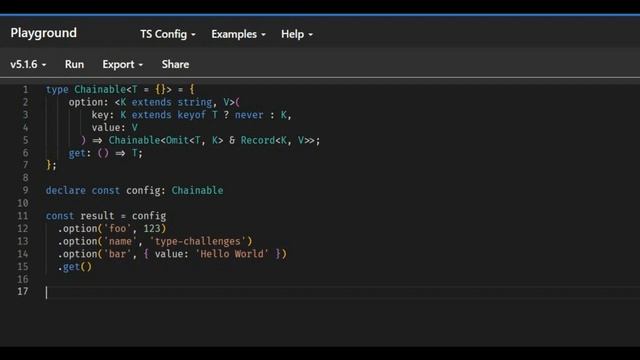
Task: Click '.get()' call on line 15
Action: pyautogui.click(x=75, y=267)
